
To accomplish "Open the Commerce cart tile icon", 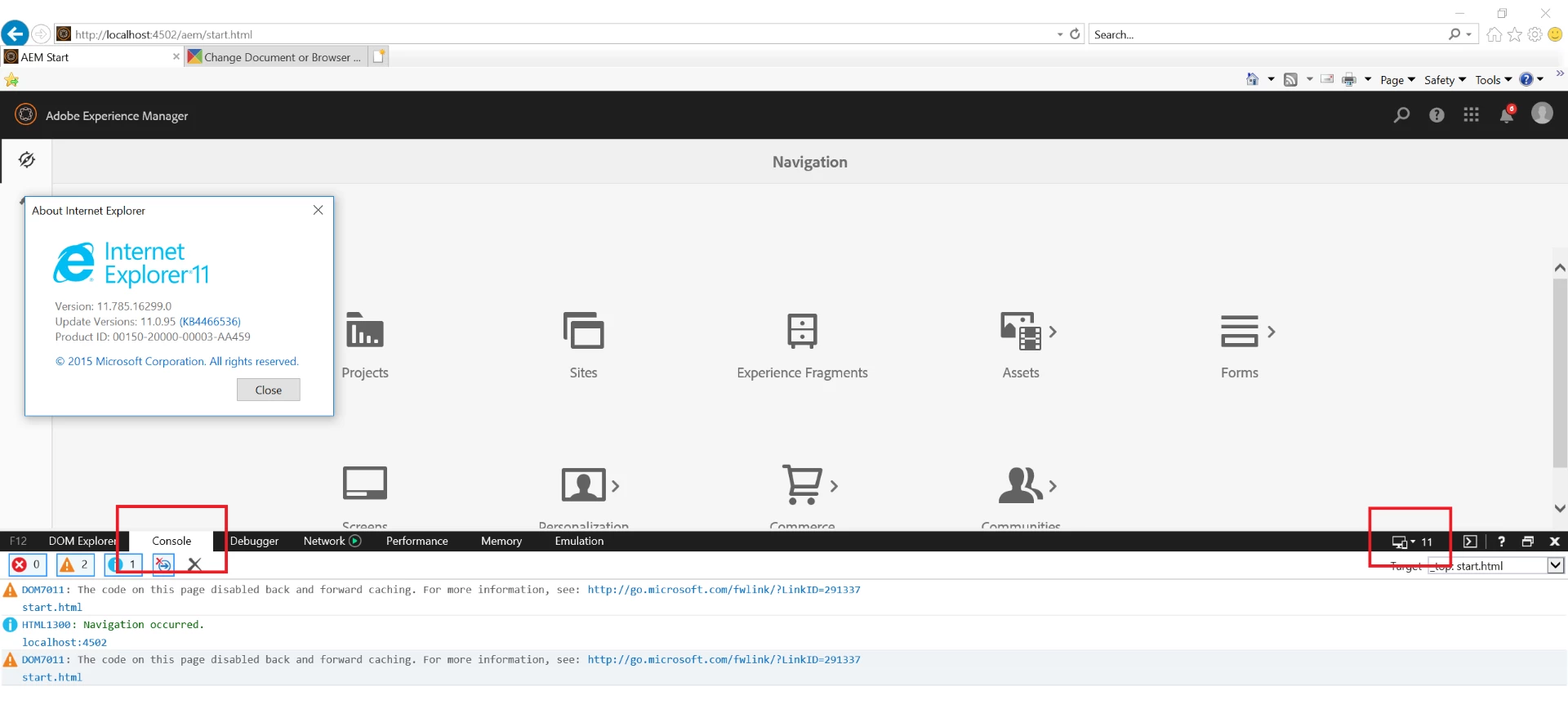I will 802,484.
